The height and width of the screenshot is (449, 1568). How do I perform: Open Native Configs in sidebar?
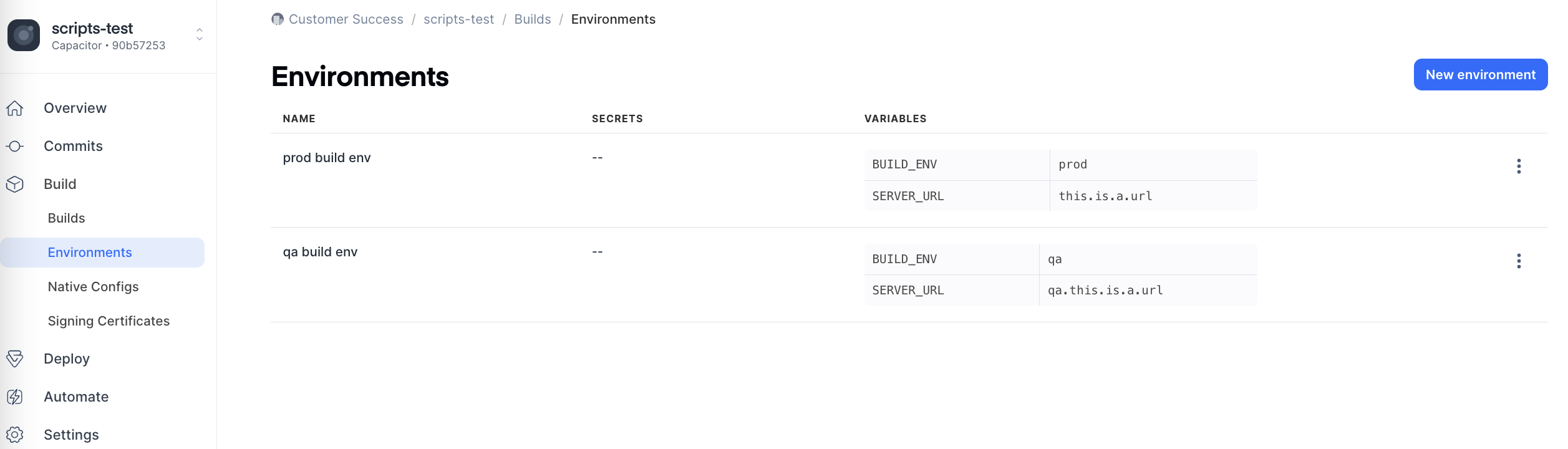click(93, 287)
